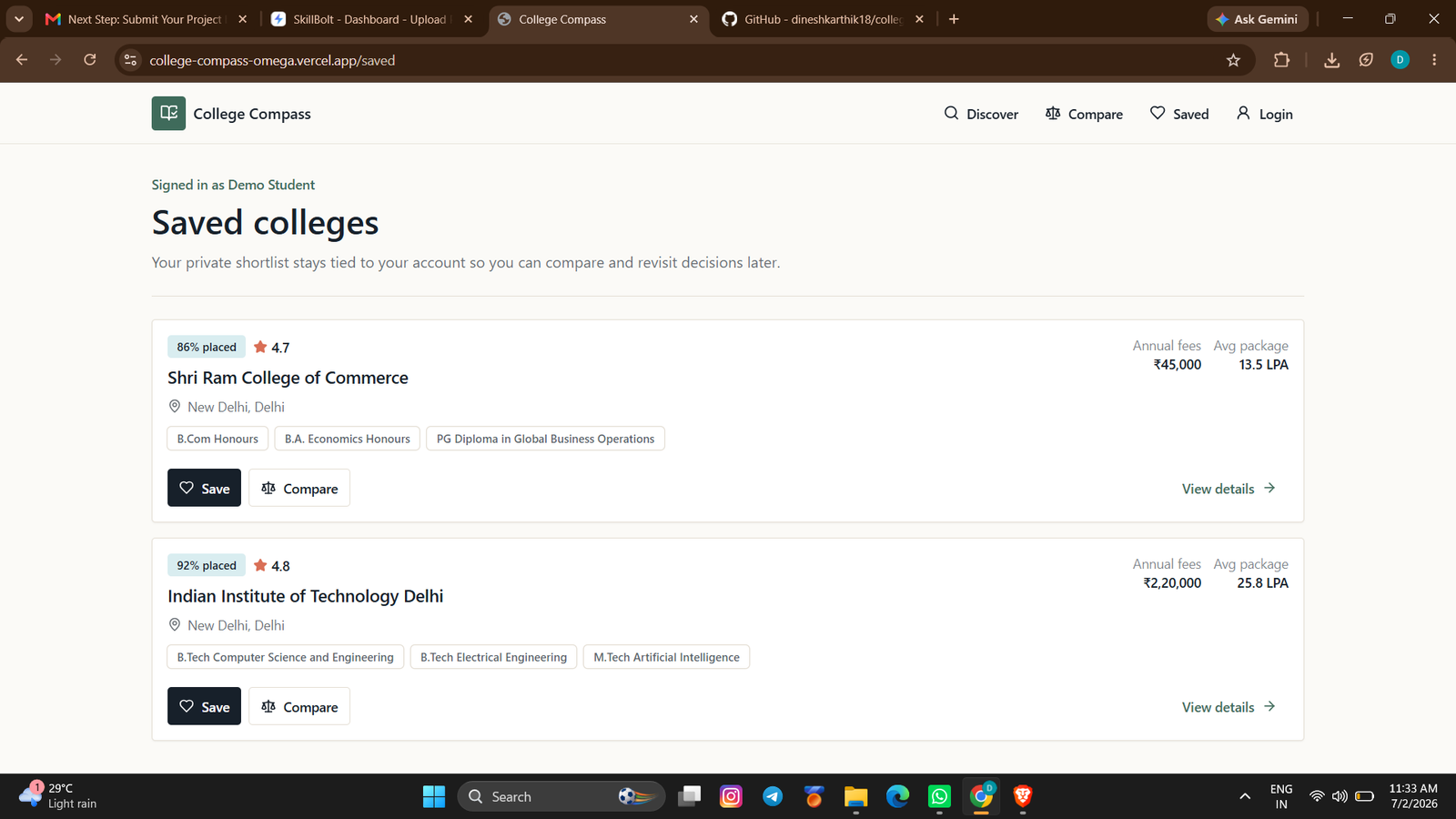Image resolution: width=1456 pixels, height=819 pixels.
Task: View details for Indian Institute of Technology Delhi
Action: pos(1228,707)
